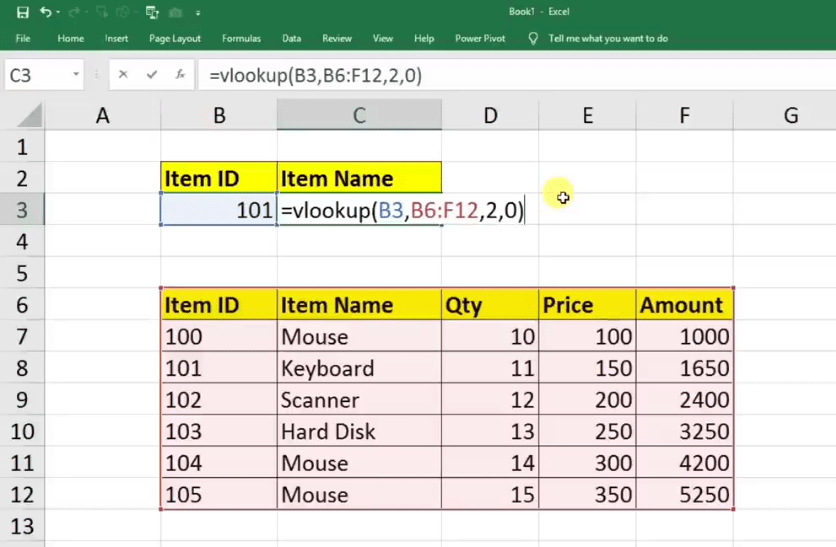
Task: Select cell containing Hard Disk
Action: (358, 432)
